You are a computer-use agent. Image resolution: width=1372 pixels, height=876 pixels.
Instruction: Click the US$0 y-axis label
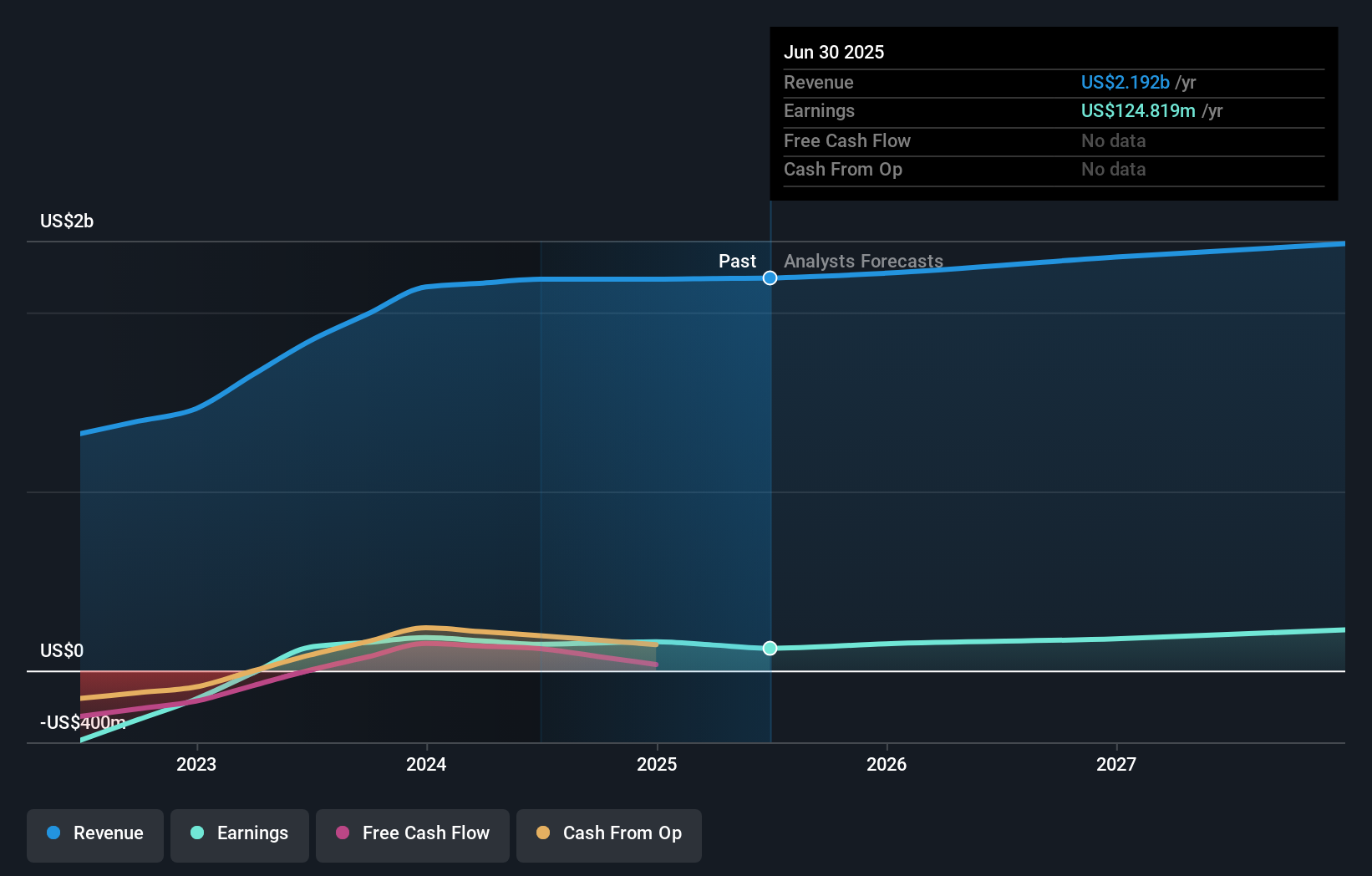pos(62,650)
